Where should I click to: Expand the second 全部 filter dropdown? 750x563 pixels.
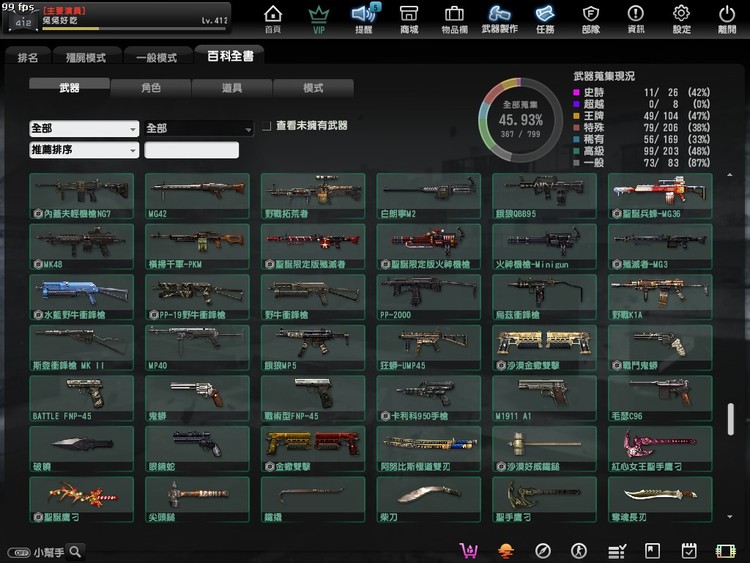click(198, 129)
